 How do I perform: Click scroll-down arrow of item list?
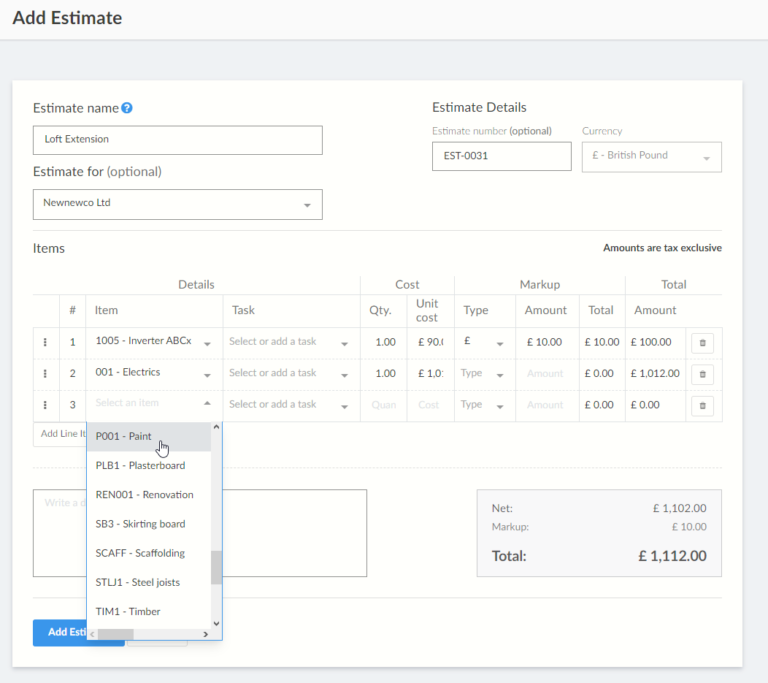pyautogui.click(x=216, y=624)
